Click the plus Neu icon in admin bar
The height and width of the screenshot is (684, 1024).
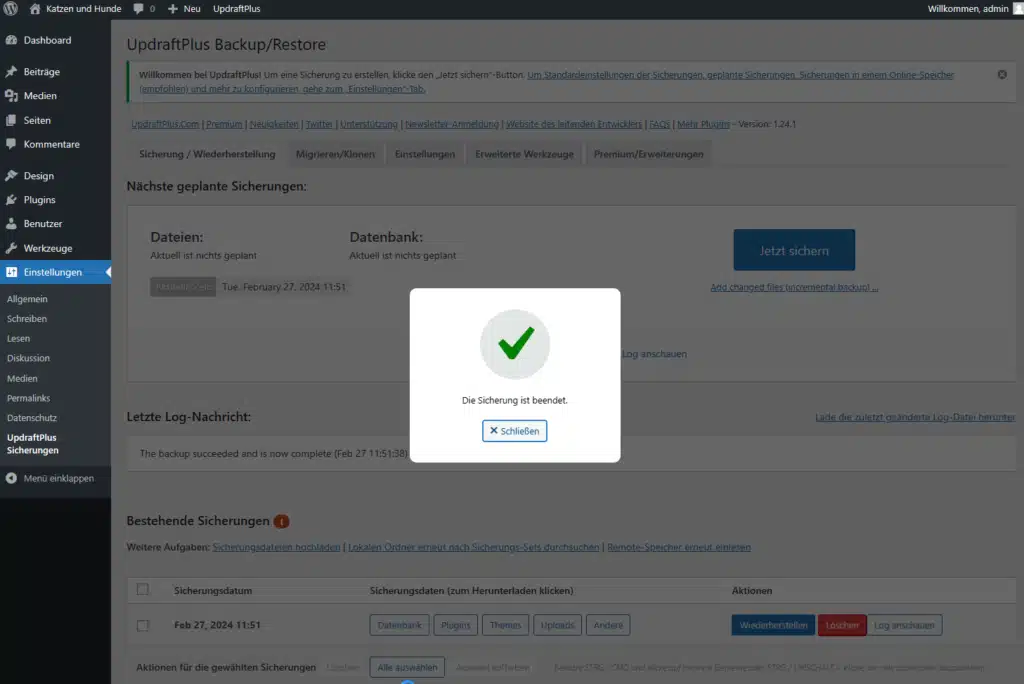click(x=172, y=8)
